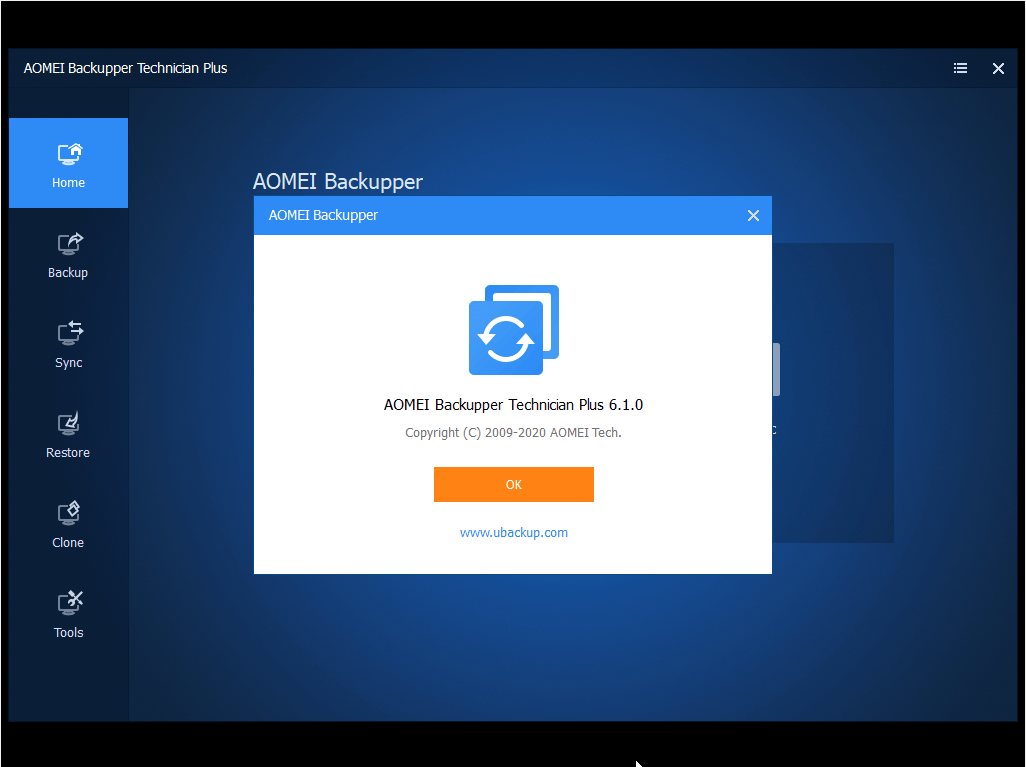Screen dimensions: 1026x767
Task: Close the AOMEI Backupper about dialog
Action: click(753, 215)
